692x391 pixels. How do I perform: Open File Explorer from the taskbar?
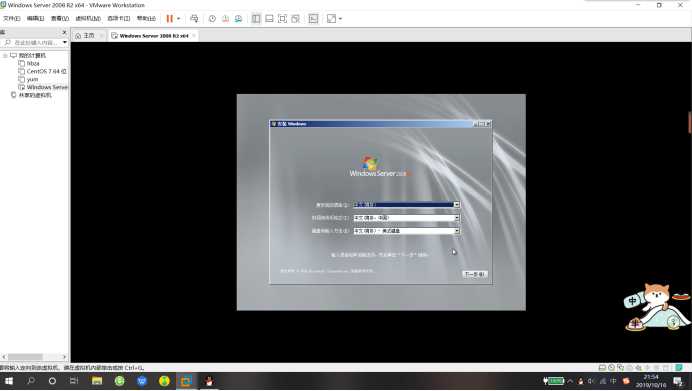click(97, 381)
